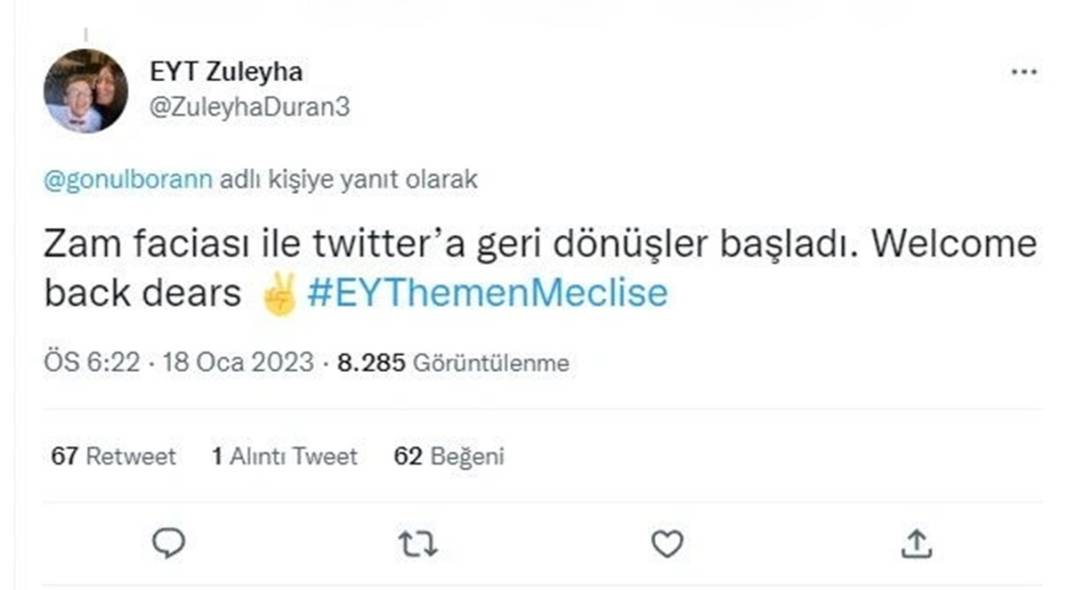Open the reply icon on the tweet
This screenshot has width=1068, height=590.
point(170,544)
